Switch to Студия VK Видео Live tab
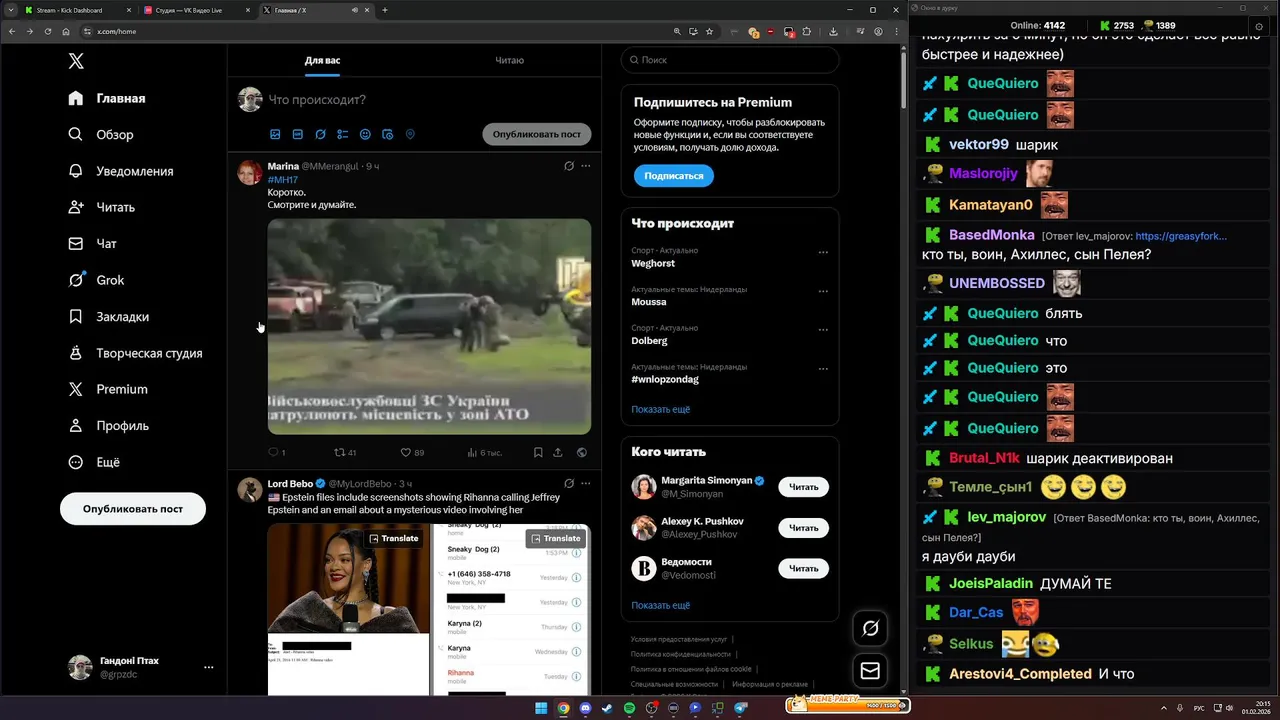 click(x=197, y=10)
